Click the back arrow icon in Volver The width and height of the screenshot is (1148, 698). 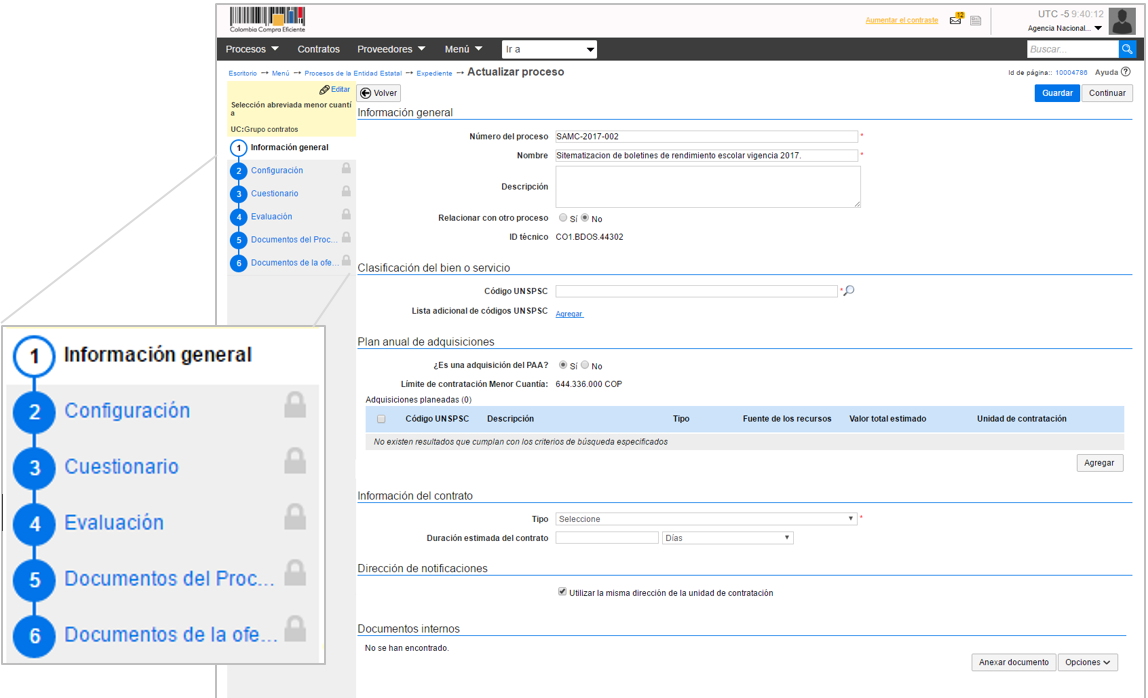pyautogui.click(x=366, y=93)
